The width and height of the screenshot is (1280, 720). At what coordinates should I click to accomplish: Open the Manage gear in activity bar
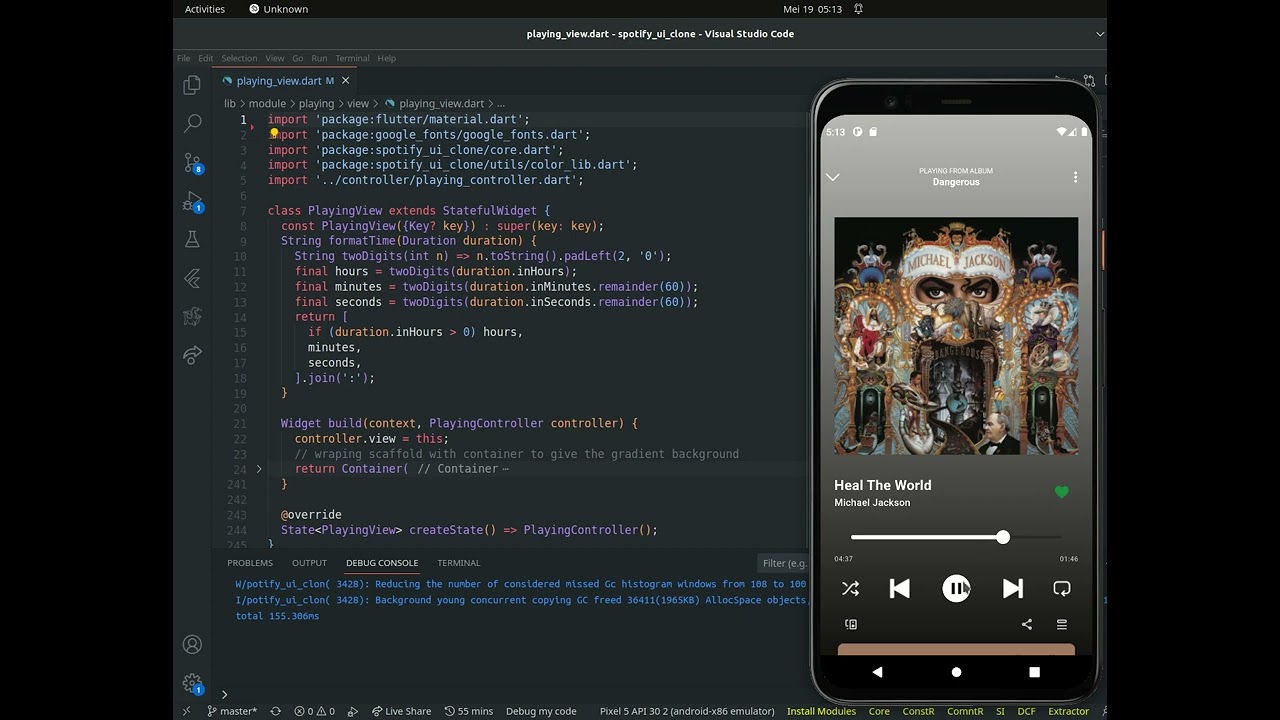pyautogui.click(x=193, y=684)
